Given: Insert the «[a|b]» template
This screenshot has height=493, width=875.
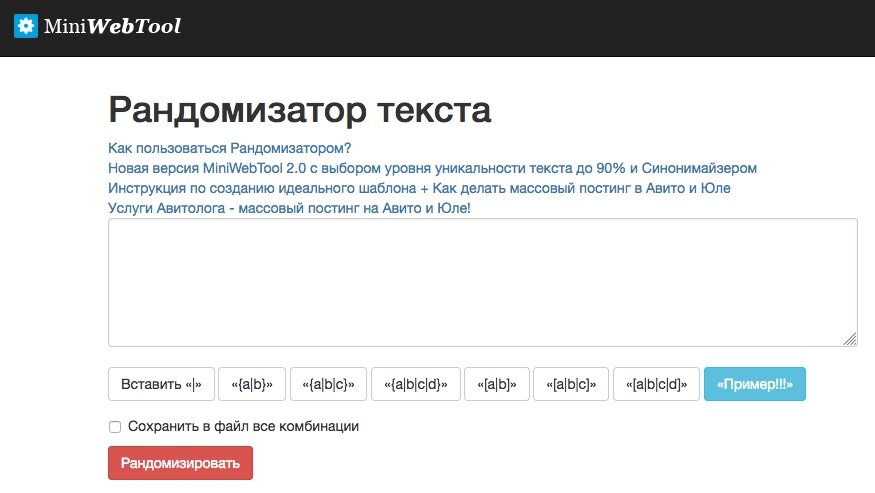Looking at the screenshot, I should [x=497, y=384].
